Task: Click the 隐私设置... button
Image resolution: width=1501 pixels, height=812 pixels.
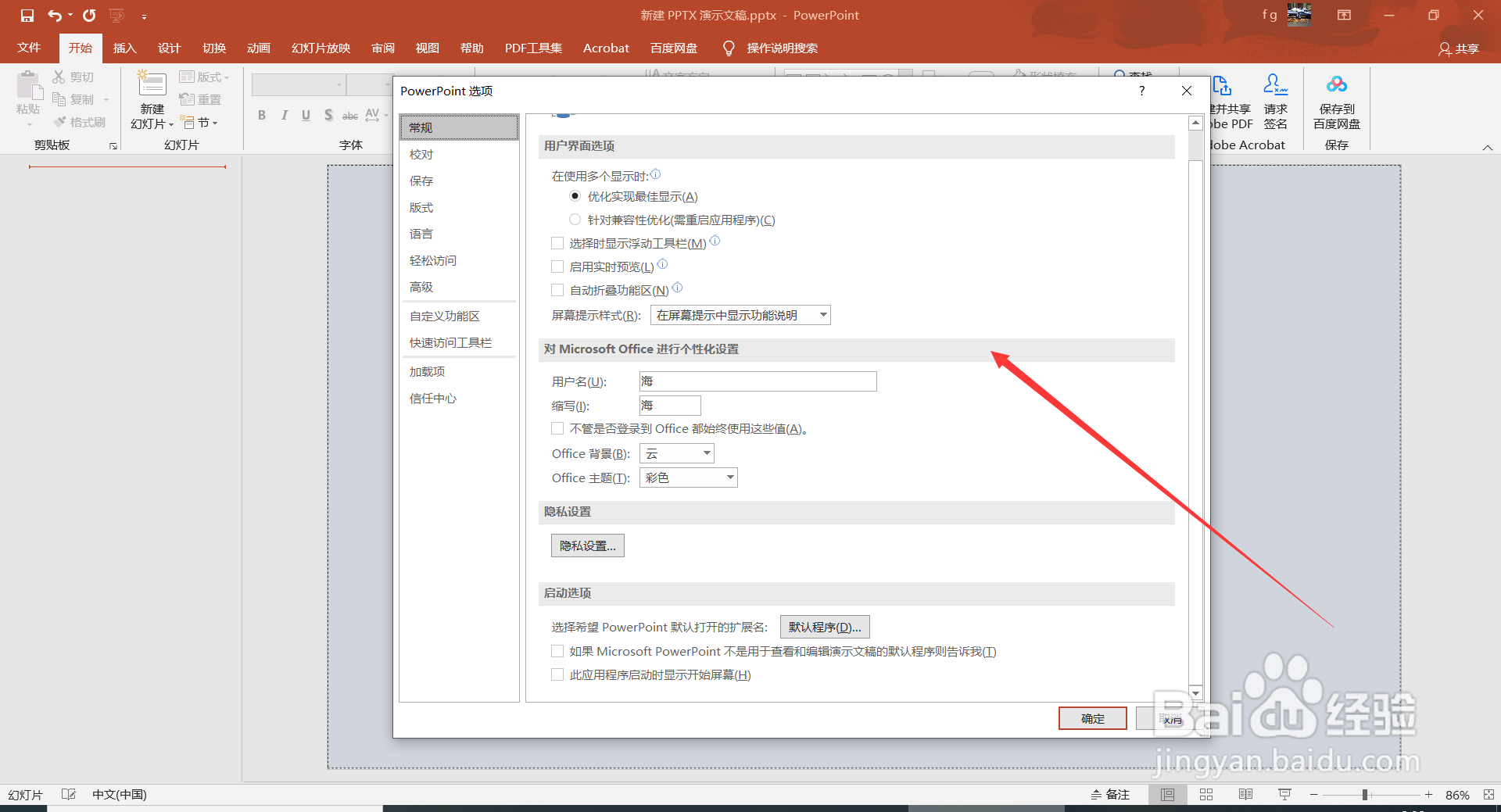Action: (587, 546)
